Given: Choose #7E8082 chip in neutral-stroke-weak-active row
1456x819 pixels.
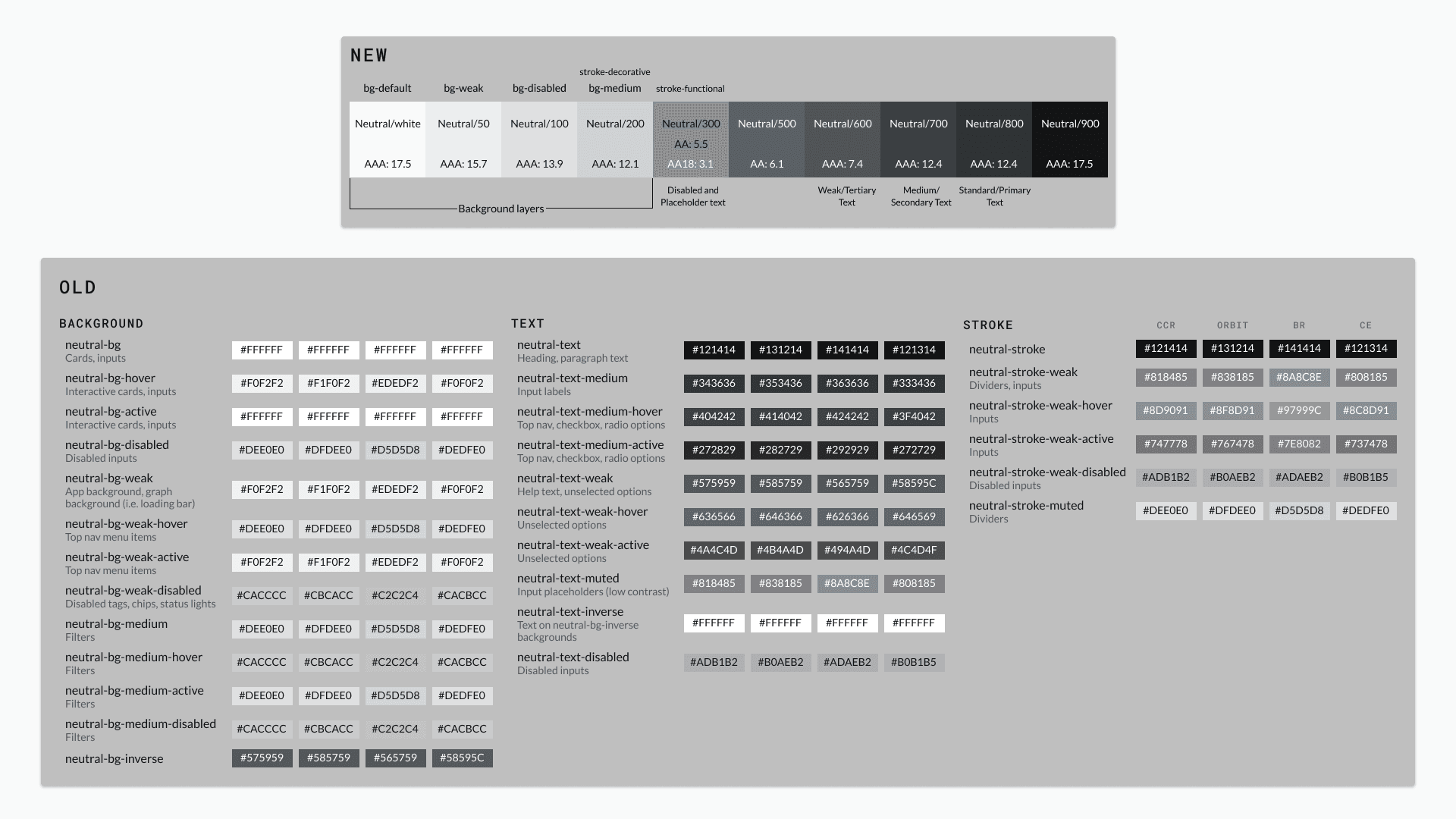Looking at the screenshot, I should point(1300,444).
